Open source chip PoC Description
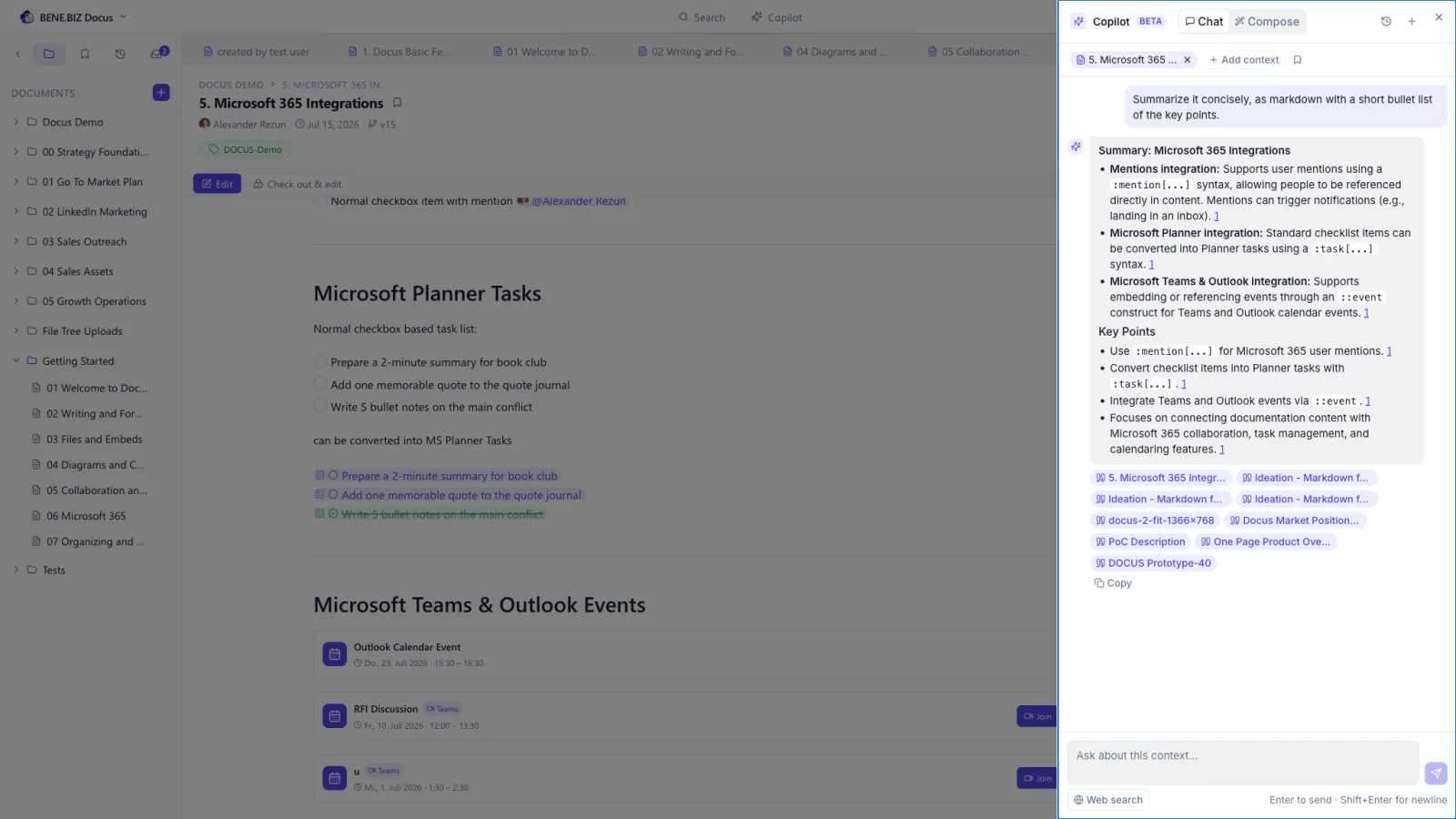Image resolution: width=1456 pixels, height=819 pixels. tap(1141, 541)
